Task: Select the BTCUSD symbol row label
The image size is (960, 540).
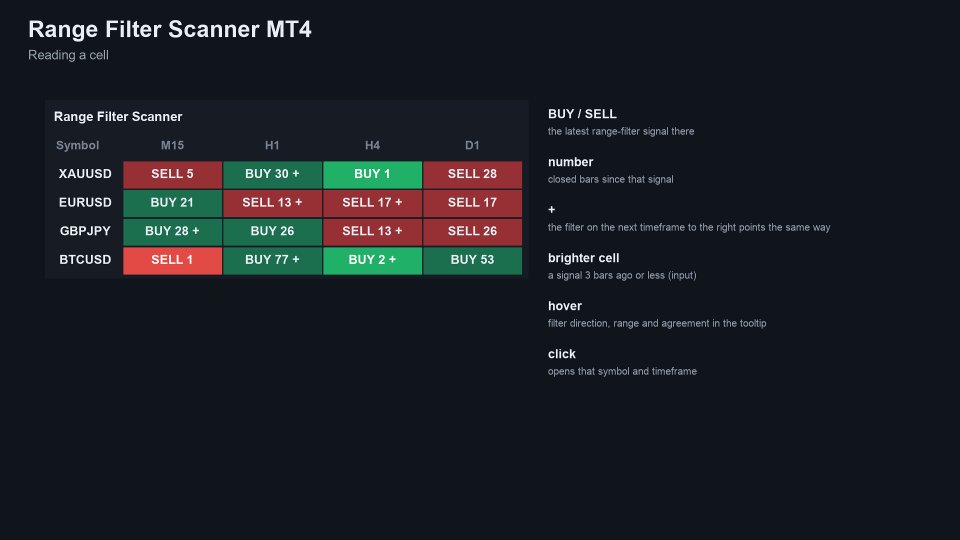Action: (85, 260)
